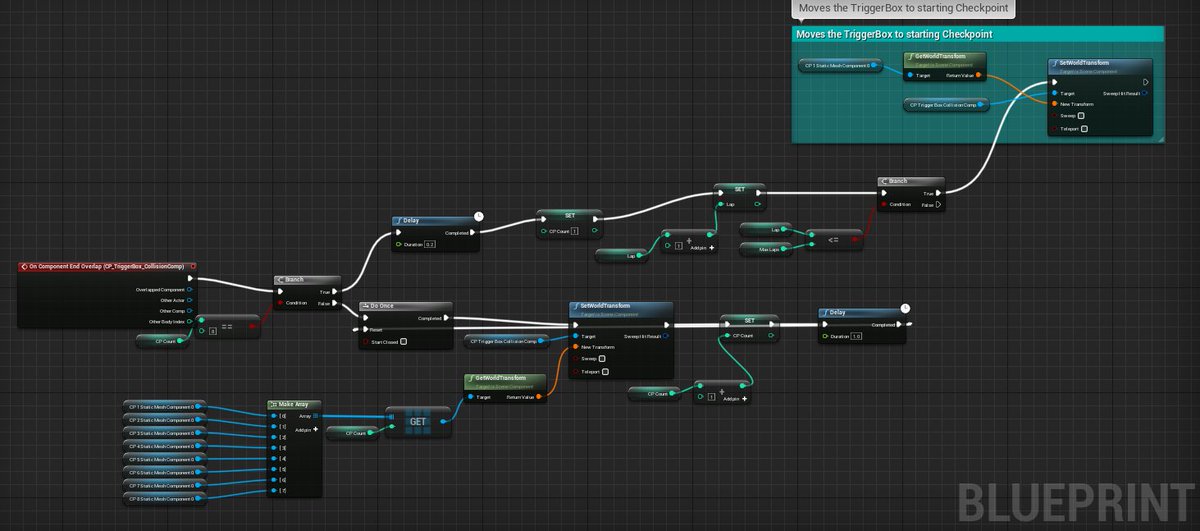Select the On Component End Overlap event title
The width and height of the screenshot is (1200, 531).
(x=107, y=267)
